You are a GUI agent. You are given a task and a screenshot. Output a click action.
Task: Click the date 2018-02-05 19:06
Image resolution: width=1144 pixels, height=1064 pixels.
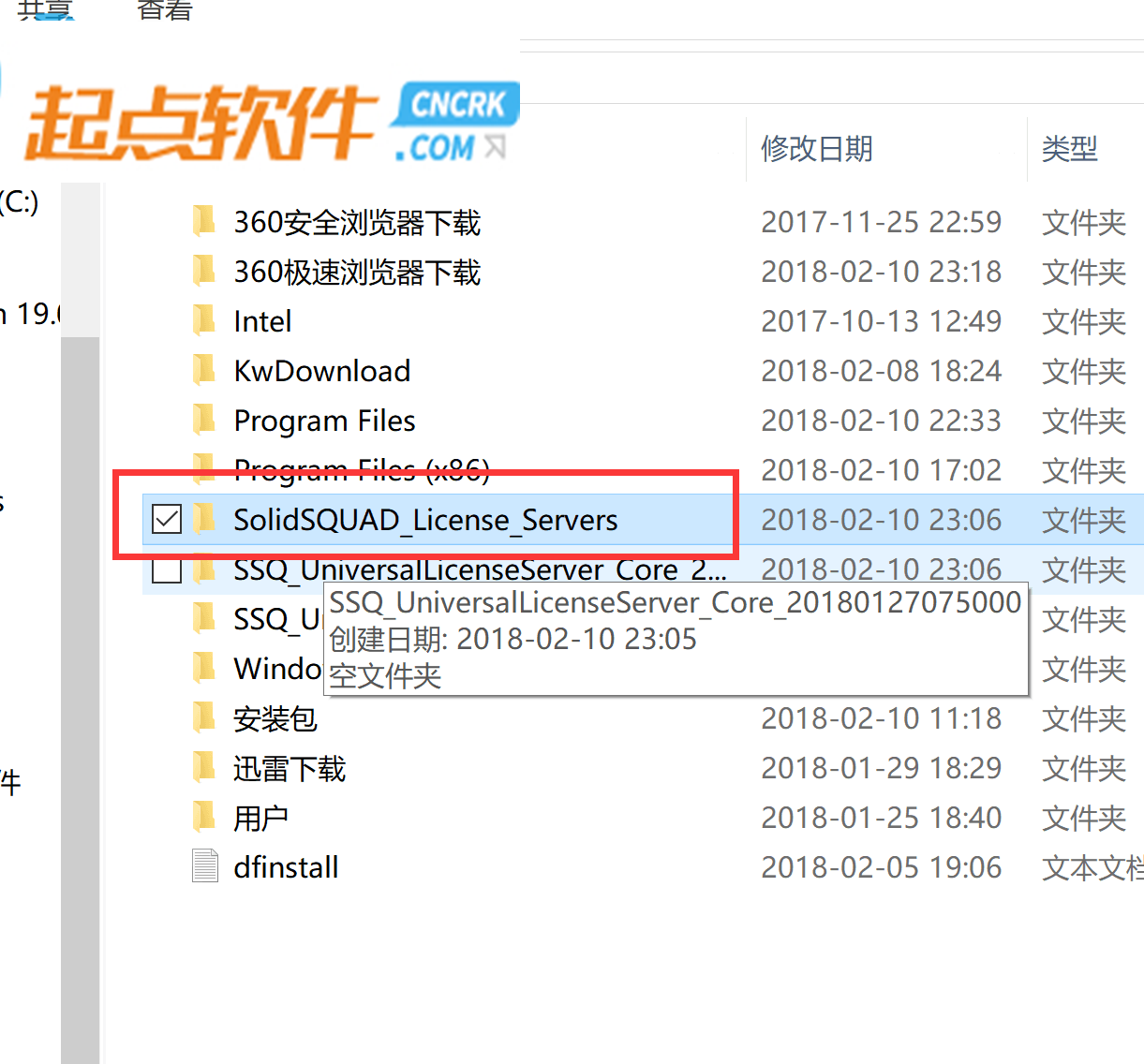tap(881, 867)
